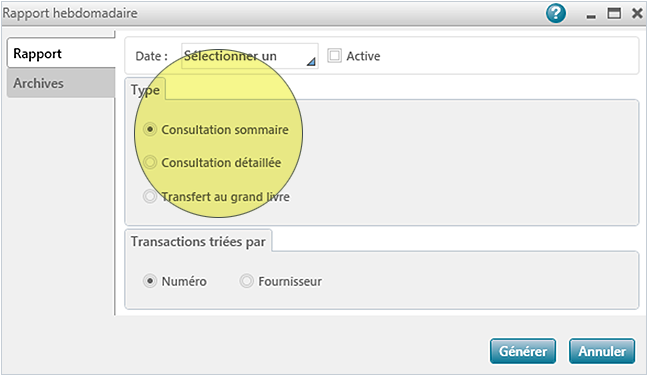Screen dimensions: 648x376
Task: Maximize the Rapport hebdomadaire window
Action: click(x=614, y=13)
